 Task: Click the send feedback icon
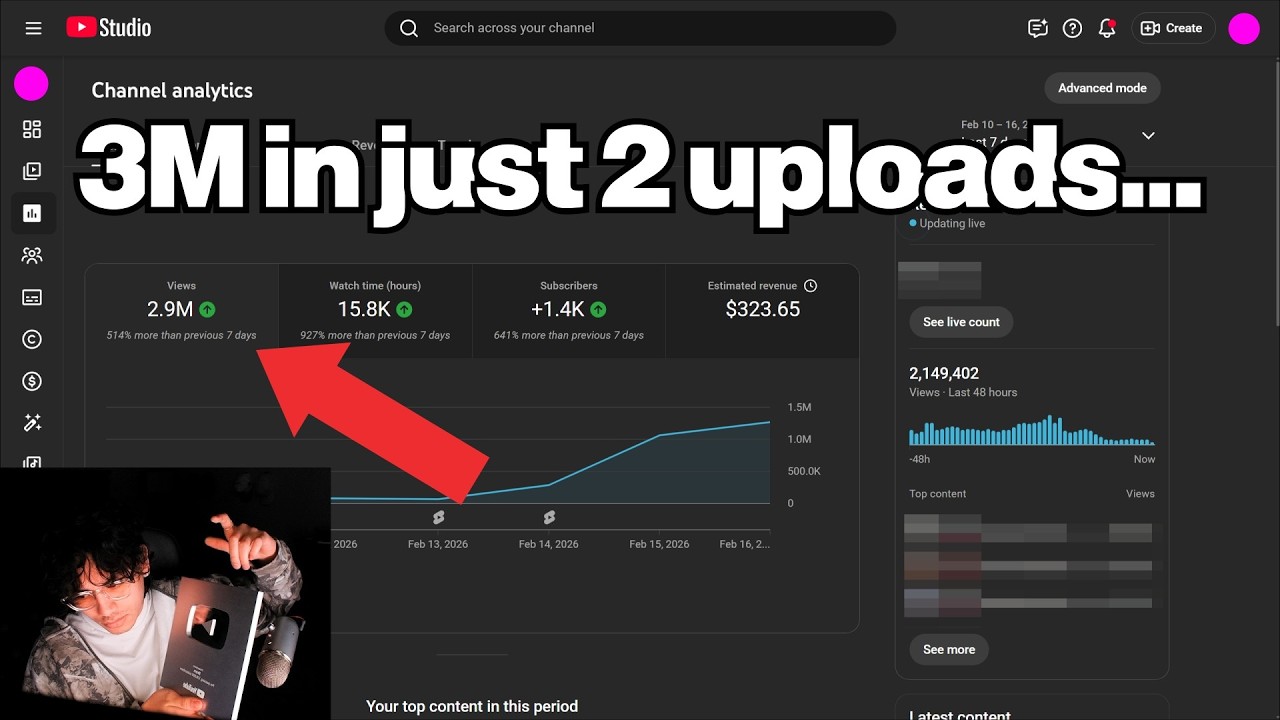(x=1038, y=28)
